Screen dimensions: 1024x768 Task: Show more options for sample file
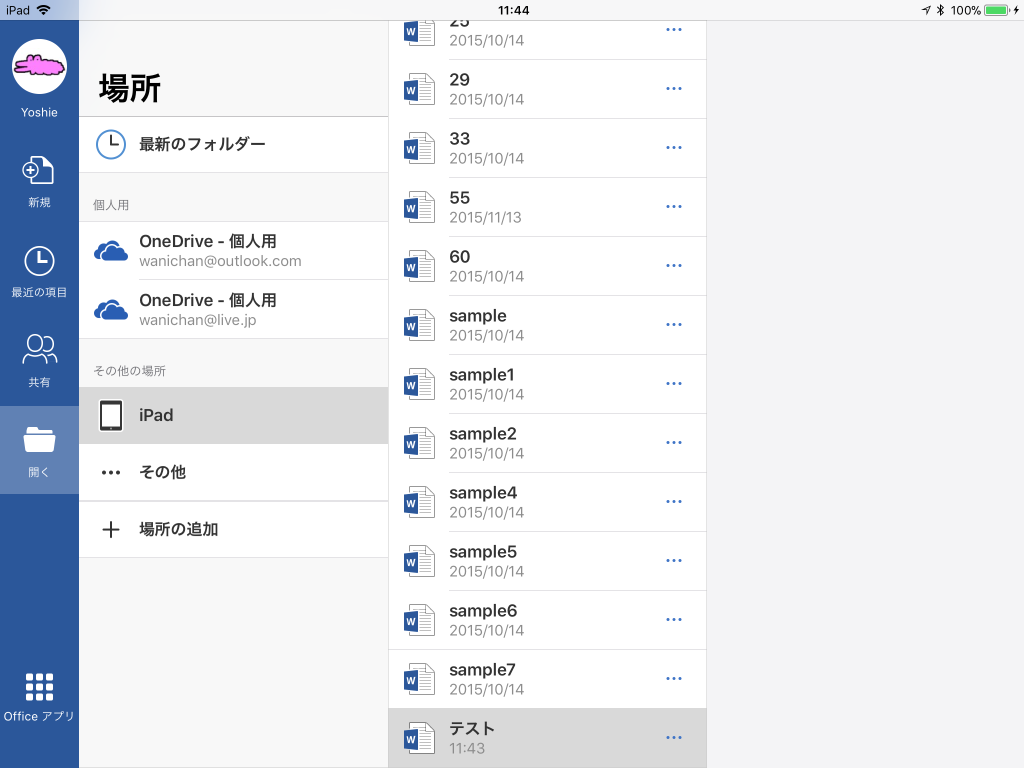point(674,325)
